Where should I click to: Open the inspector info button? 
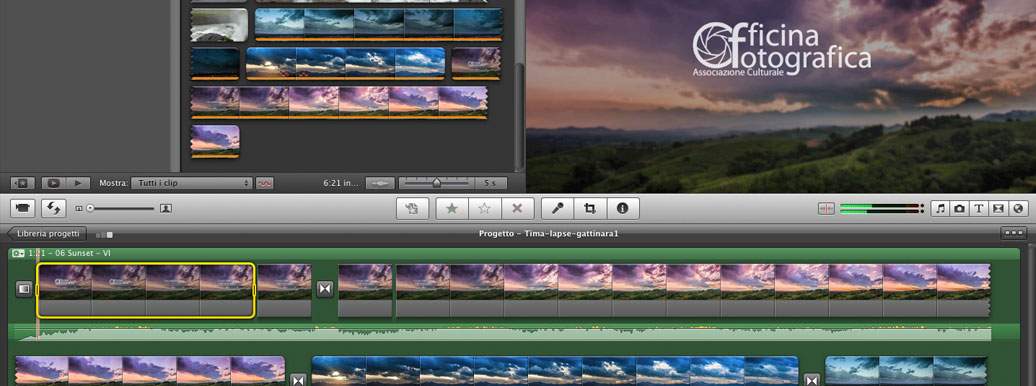[x=622, y=209]
